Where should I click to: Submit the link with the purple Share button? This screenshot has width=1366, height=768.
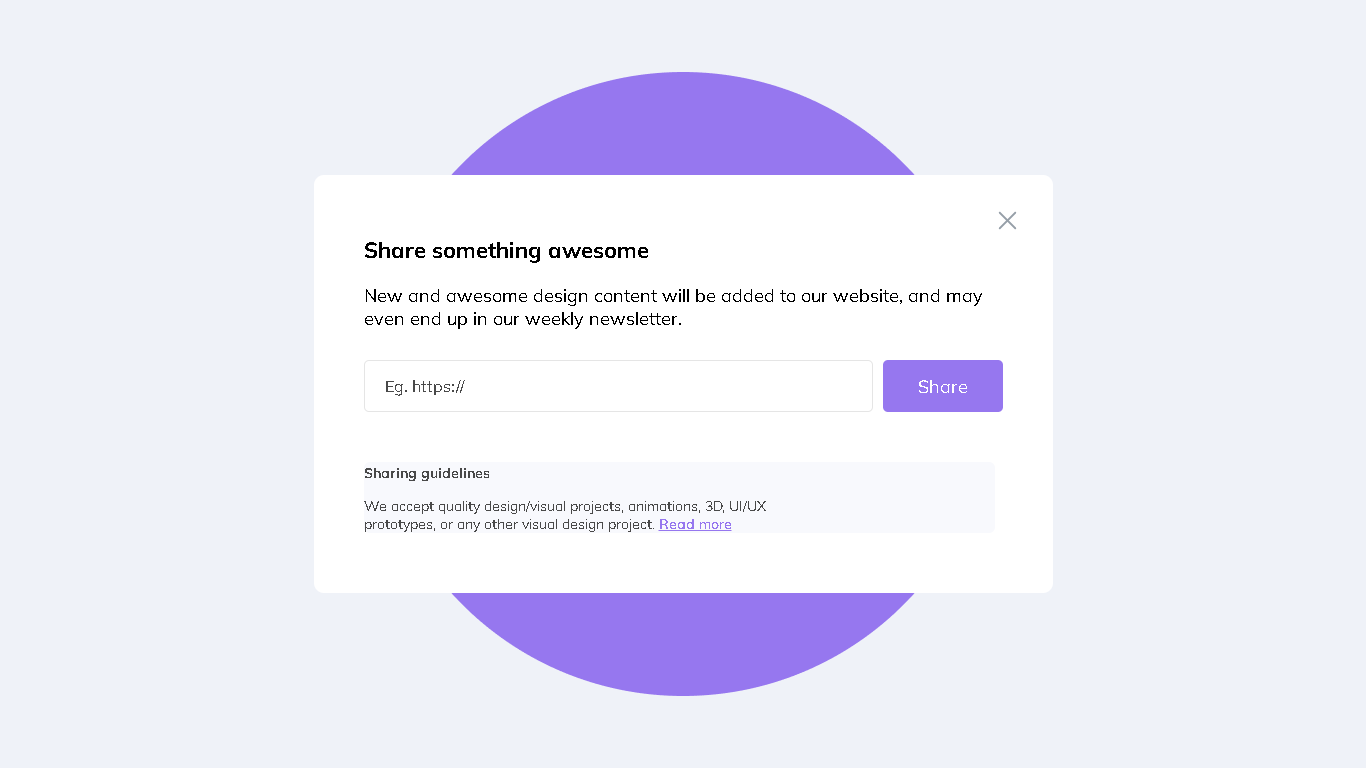942,386
